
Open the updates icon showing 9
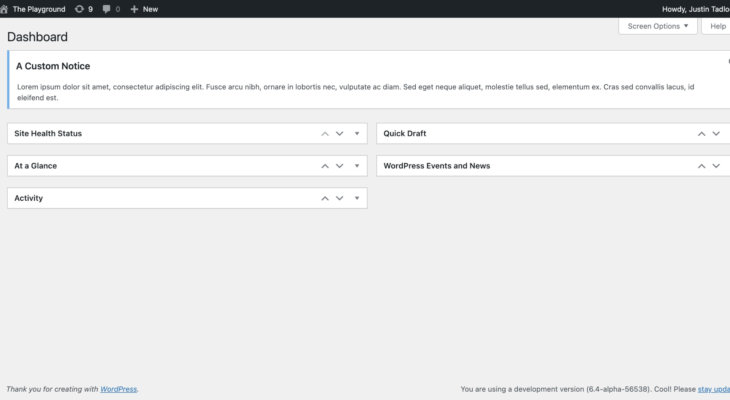(x=79, y=9)
